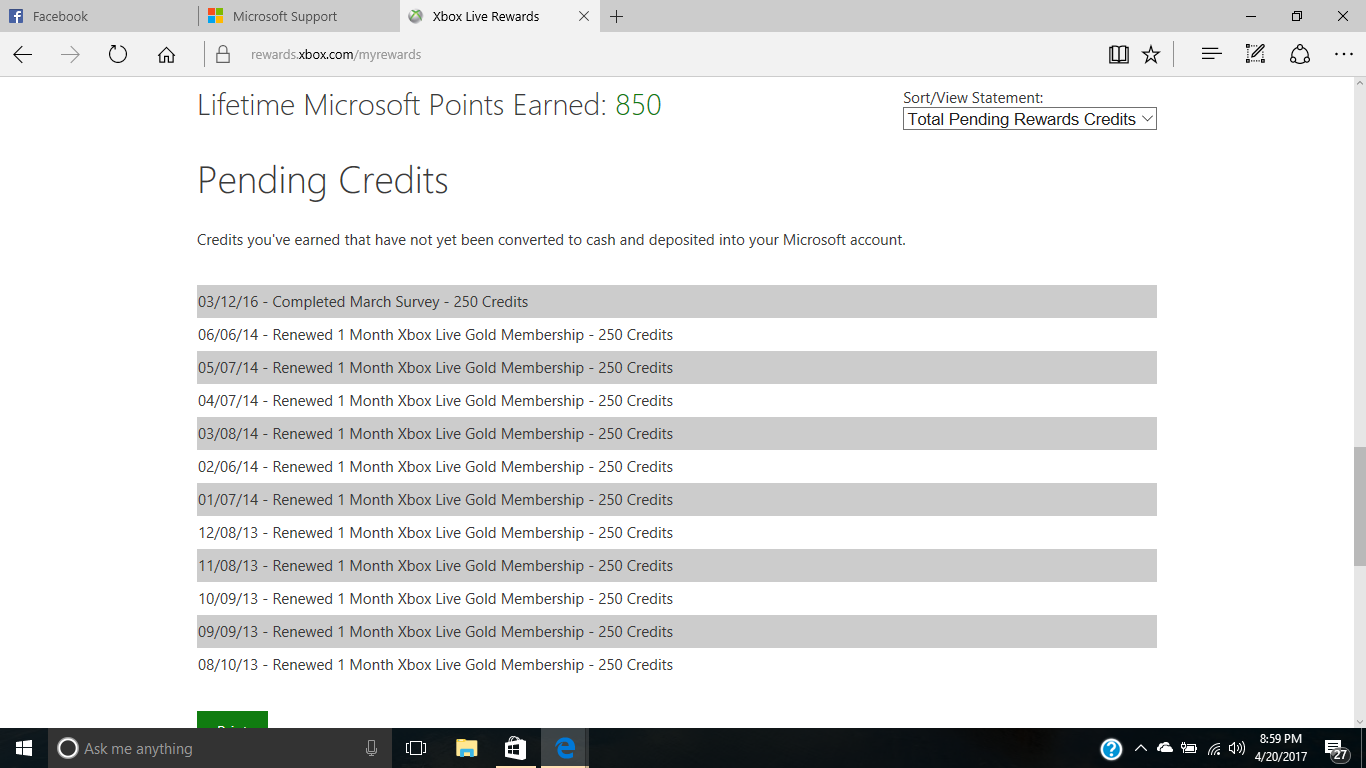Open the Reading view book icon

click(x=1119, y=55)
